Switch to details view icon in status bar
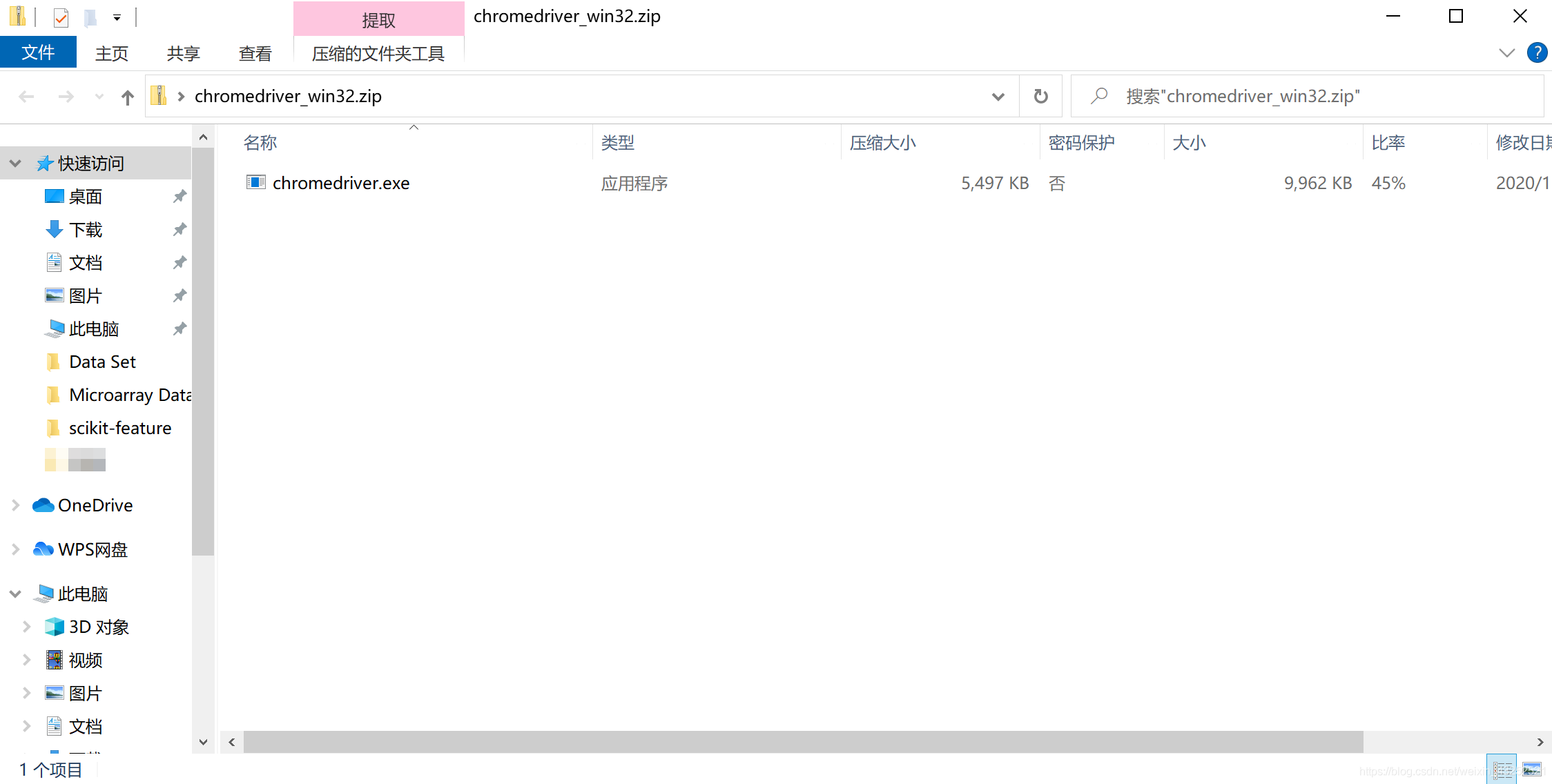Screen dimensions: 1552x784 click(1501, 769)
